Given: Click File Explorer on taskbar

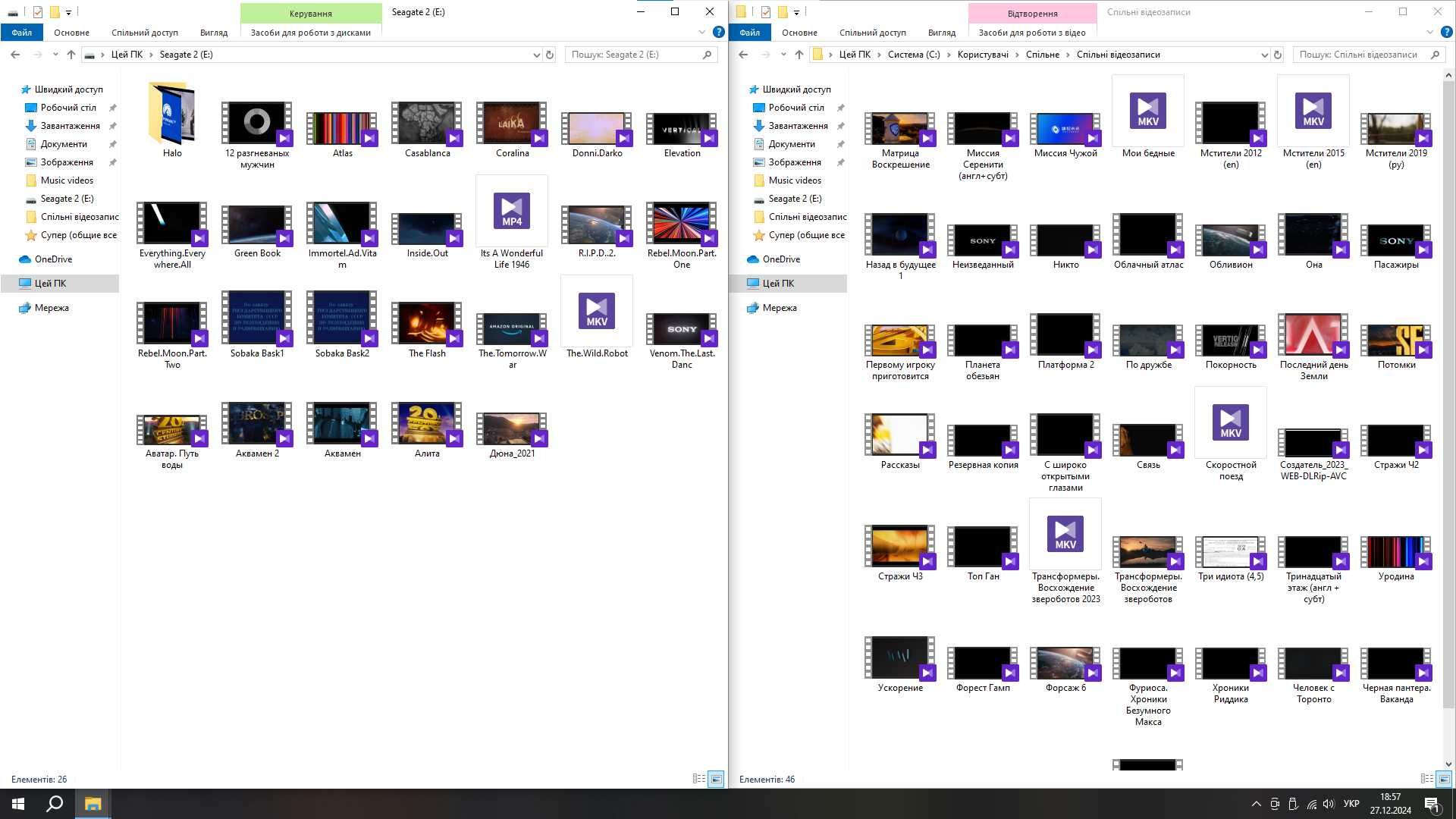Looking at the screenshot, I should pos(93,804).
